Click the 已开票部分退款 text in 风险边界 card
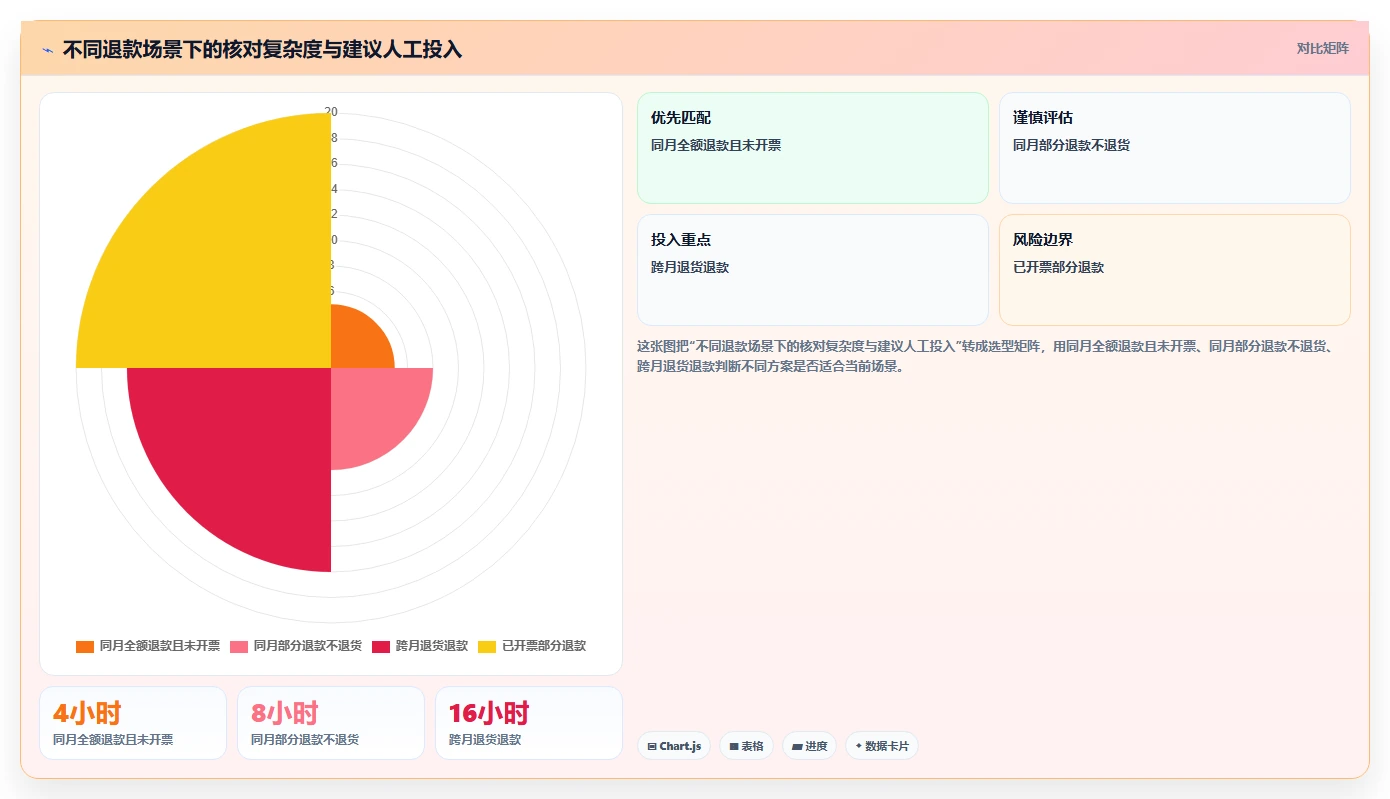This screenshot has height=799, width=1390. pyautogui.click(x=1058, y=267)
